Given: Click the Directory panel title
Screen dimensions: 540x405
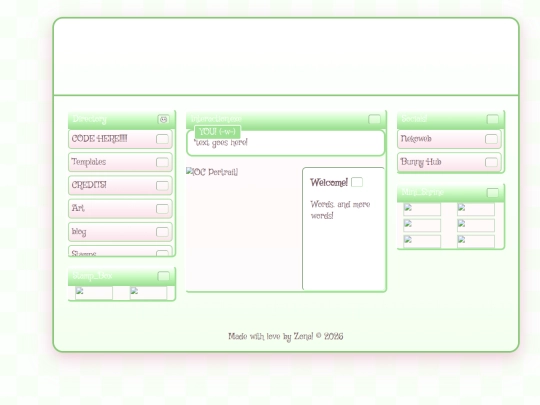Looking at the screenshot, I should tap(90, 119).
